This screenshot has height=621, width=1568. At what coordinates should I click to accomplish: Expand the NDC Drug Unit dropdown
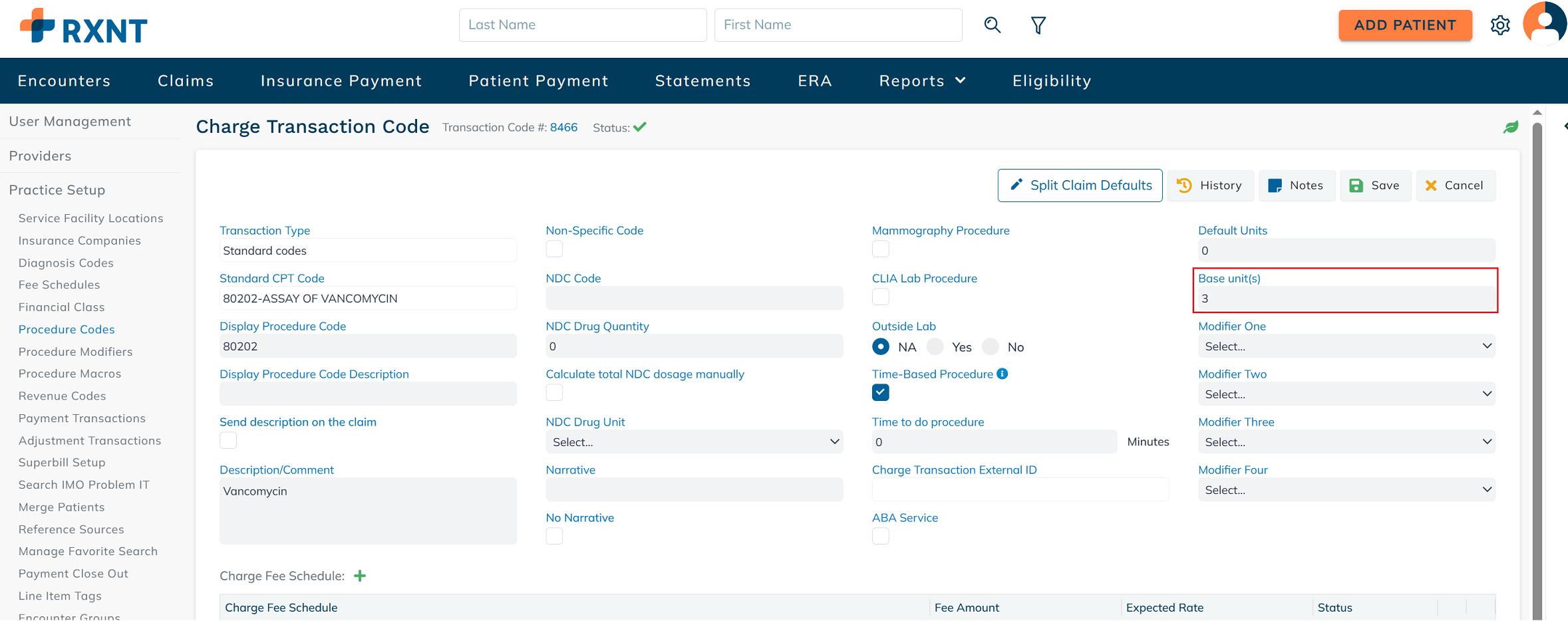click(694, 442)
